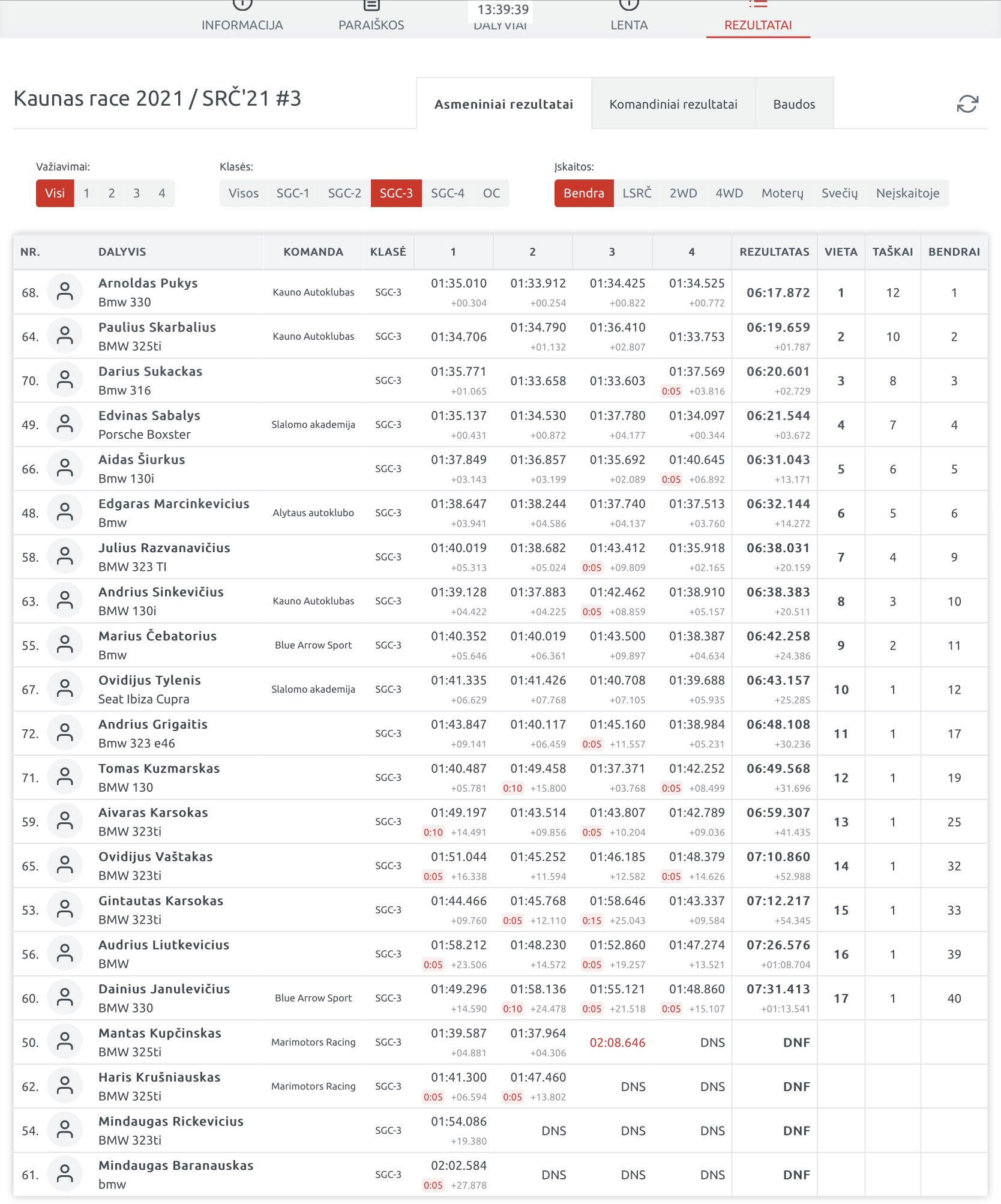Click the TAŠKAI column header
The image size is (1001, 1204).
[x=893, y=252]
